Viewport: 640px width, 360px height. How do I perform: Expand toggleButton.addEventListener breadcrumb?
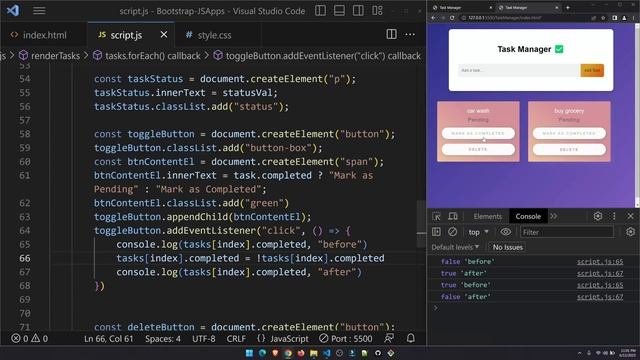point(317,56)
